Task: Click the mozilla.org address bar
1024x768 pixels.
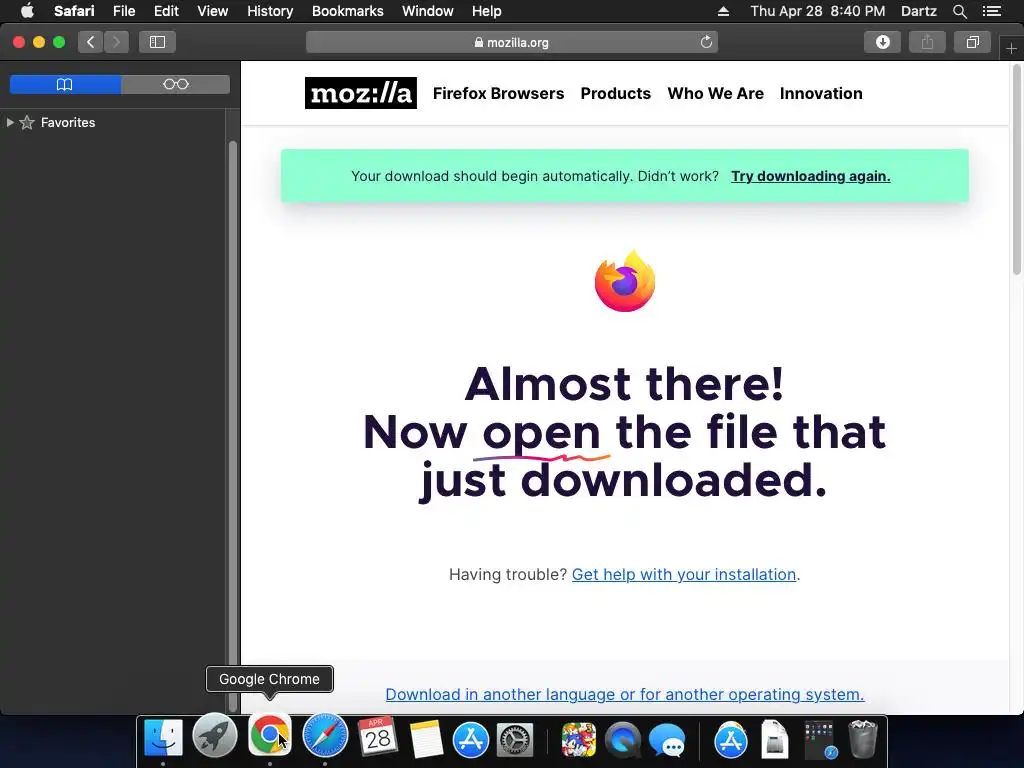Action: point(511,42)
